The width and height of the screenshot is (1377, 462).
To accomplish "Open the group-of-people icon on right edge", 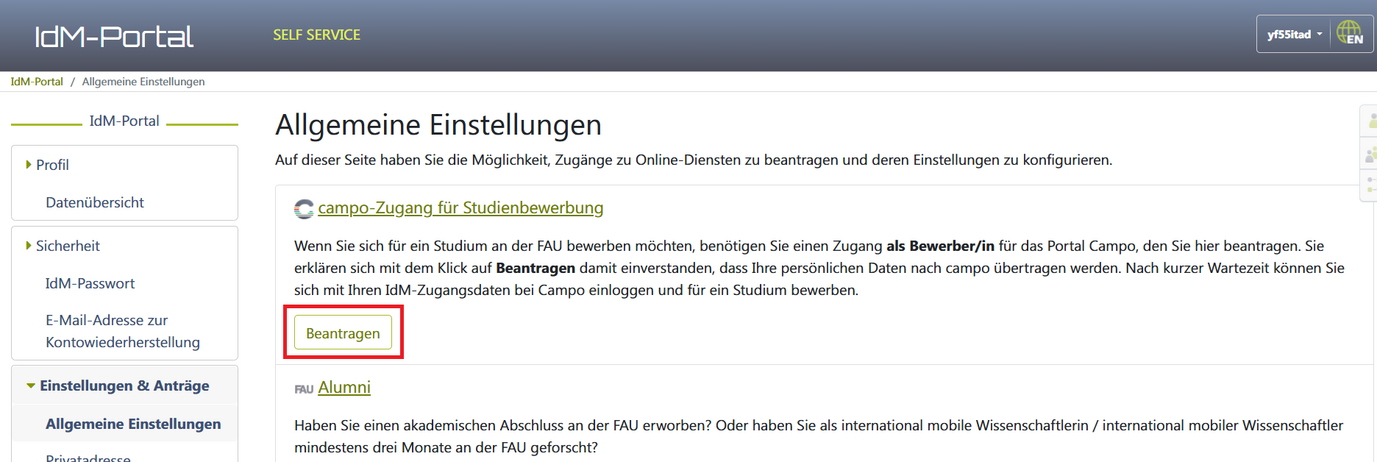I will coord(1369,154).
